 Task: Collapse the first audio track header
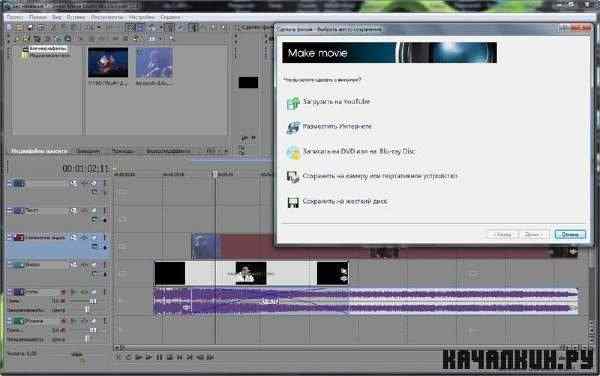click(10, 292)
